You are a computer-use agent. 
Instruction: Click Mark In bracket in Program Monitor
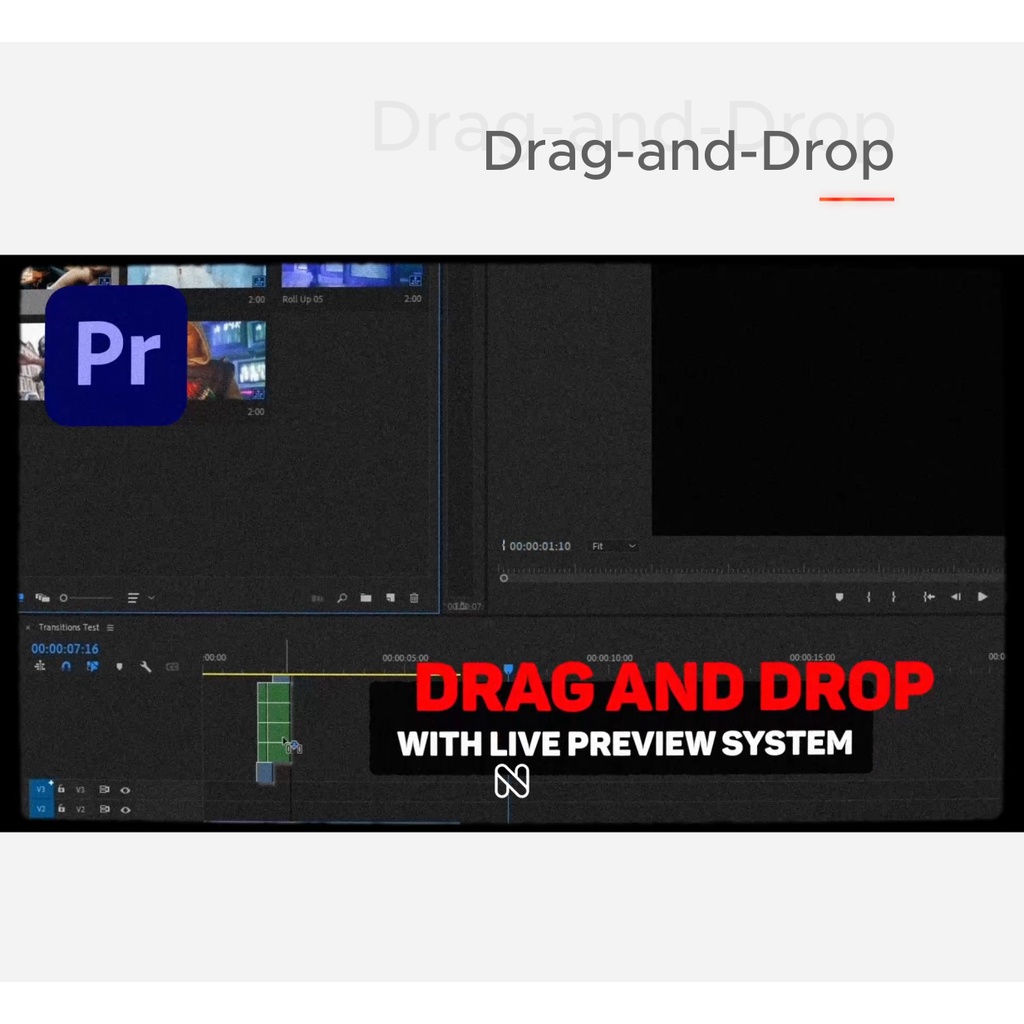tap(868, 597)
